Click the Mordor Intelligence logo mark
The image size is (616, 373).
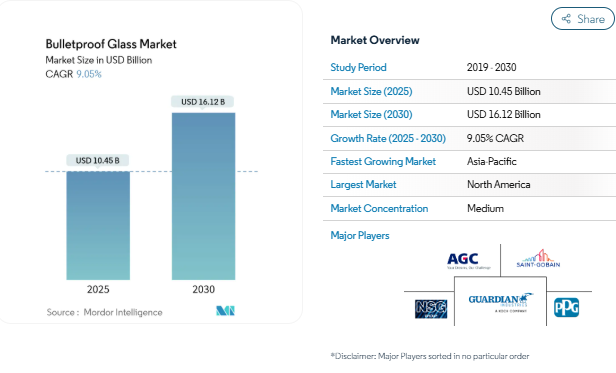pyautogui.click(x=226, y=311)
